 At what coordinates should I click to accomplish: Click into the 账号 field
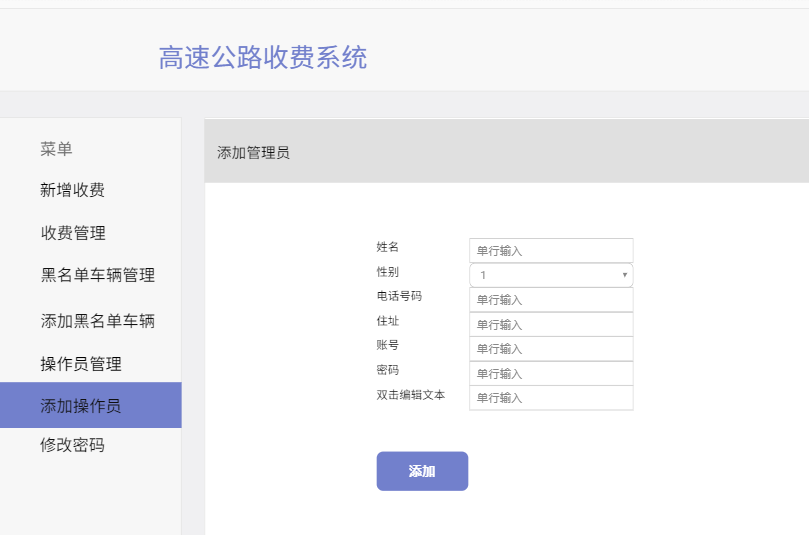click(551, 349)
